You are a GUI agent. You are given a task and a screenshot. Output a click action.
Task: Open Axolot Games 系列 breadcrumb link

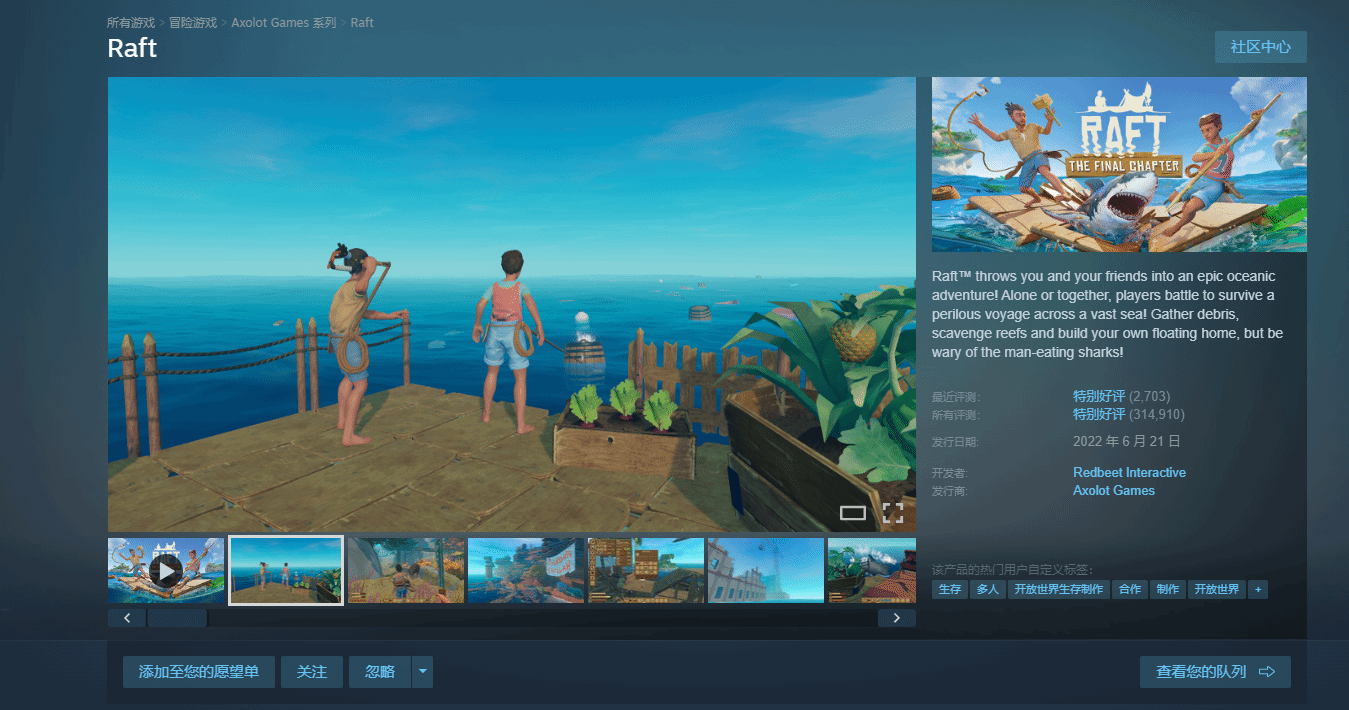283,22
